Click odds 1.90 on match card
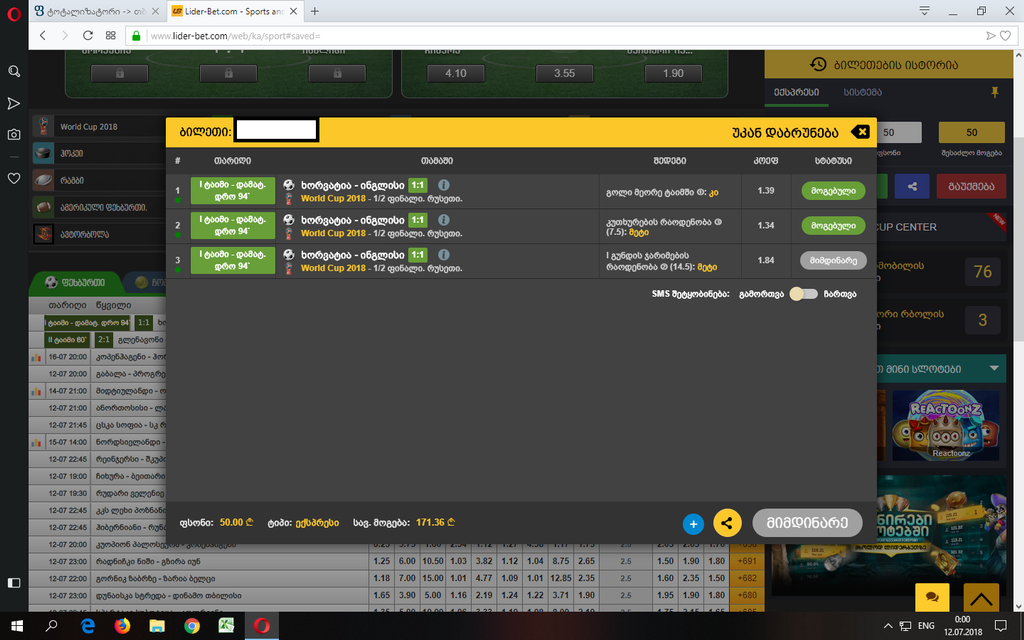 click(673, 73)
